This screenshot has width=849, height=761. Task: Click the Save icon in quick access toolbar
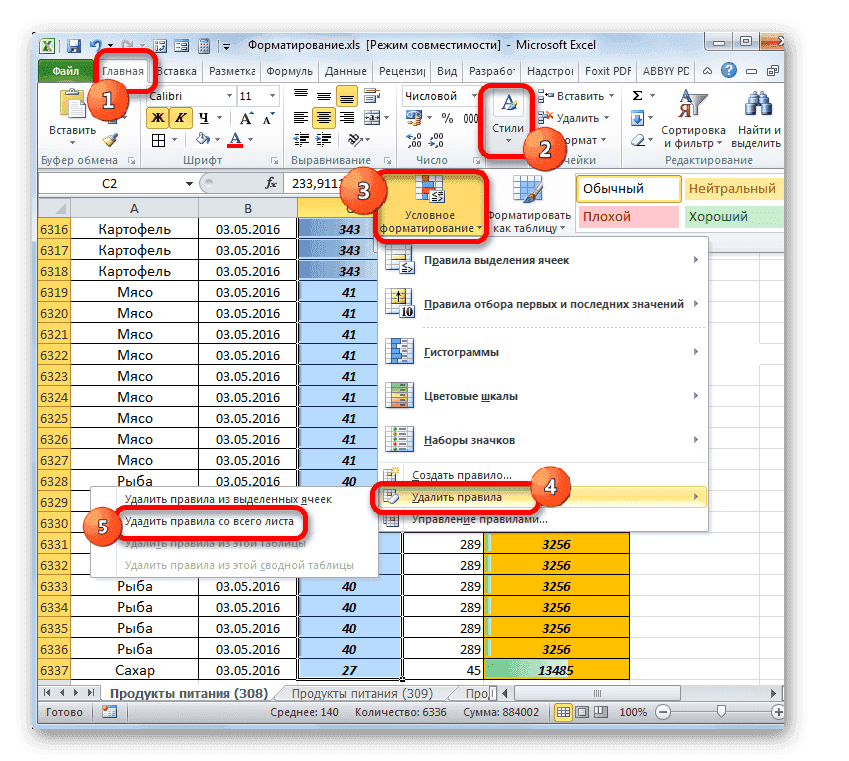(x=72, y=45)
